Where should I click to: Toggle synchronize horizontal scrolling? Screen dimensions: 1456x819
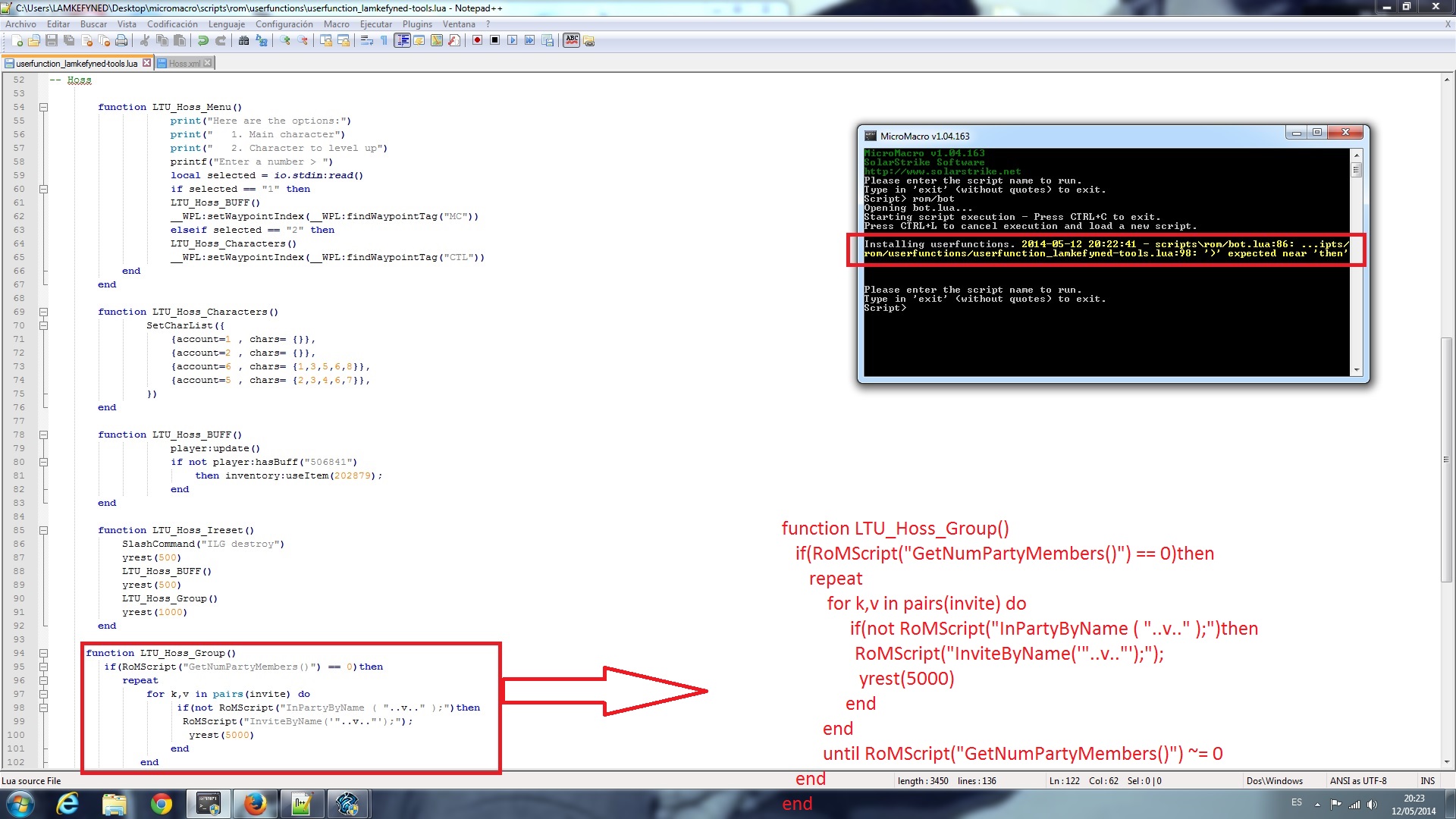coord(344,41)
